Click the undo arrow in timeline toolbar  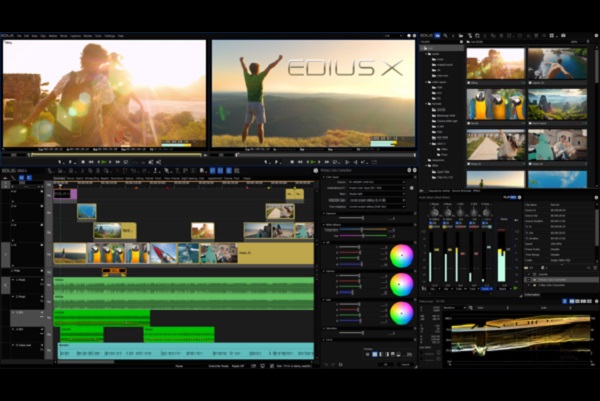coord(133,171)
